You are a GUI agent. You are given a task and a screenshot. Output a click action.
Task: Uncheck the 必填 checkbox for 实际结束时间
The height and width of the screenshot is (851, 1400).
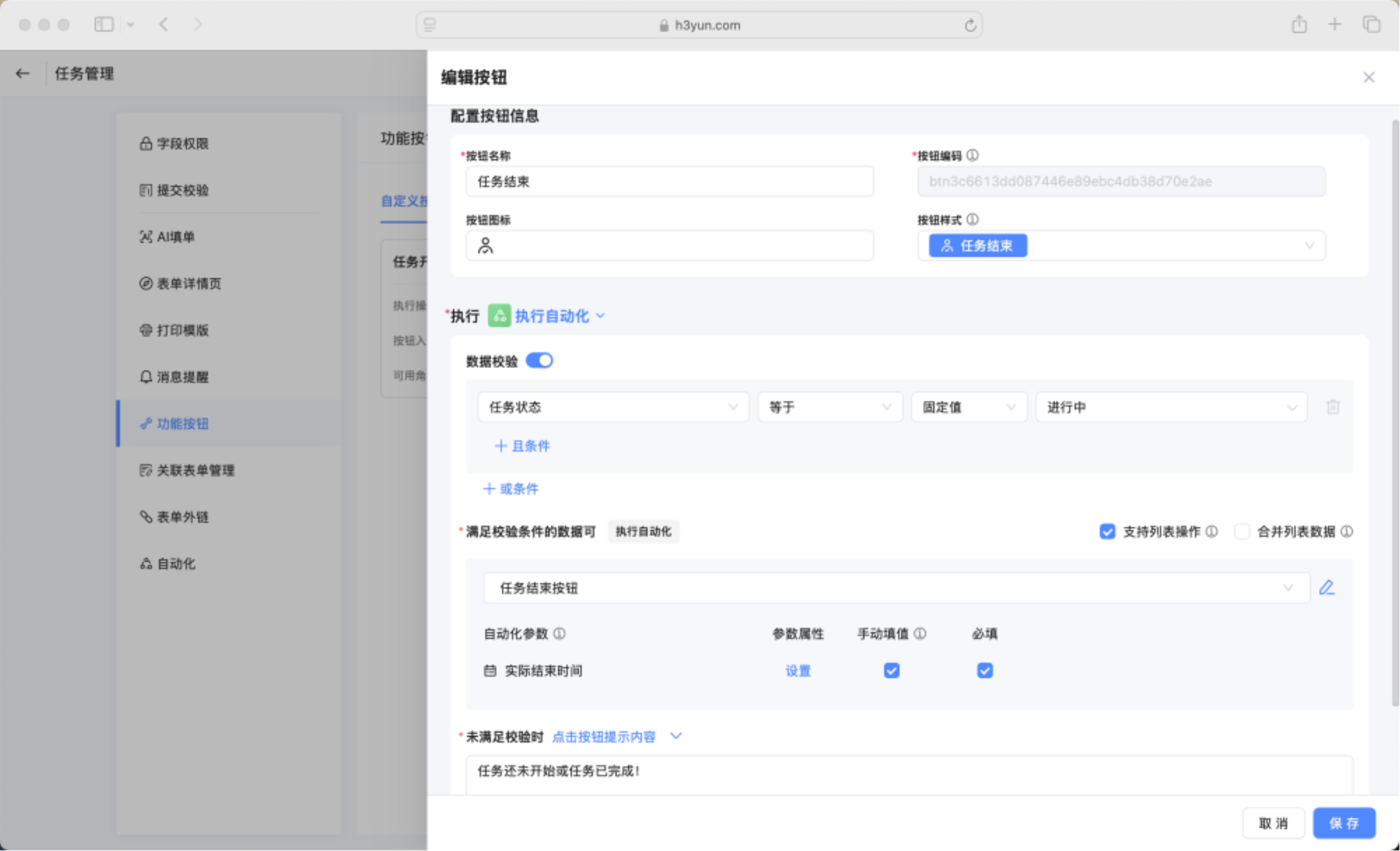tap(985, 671)
